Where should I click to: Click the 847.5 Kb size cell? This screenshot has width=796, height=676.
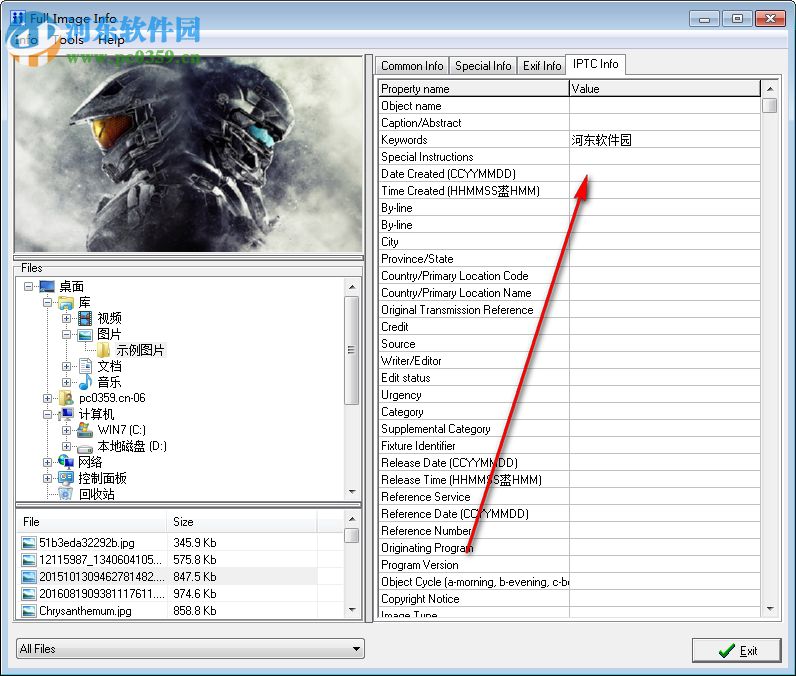coord(195,577)
